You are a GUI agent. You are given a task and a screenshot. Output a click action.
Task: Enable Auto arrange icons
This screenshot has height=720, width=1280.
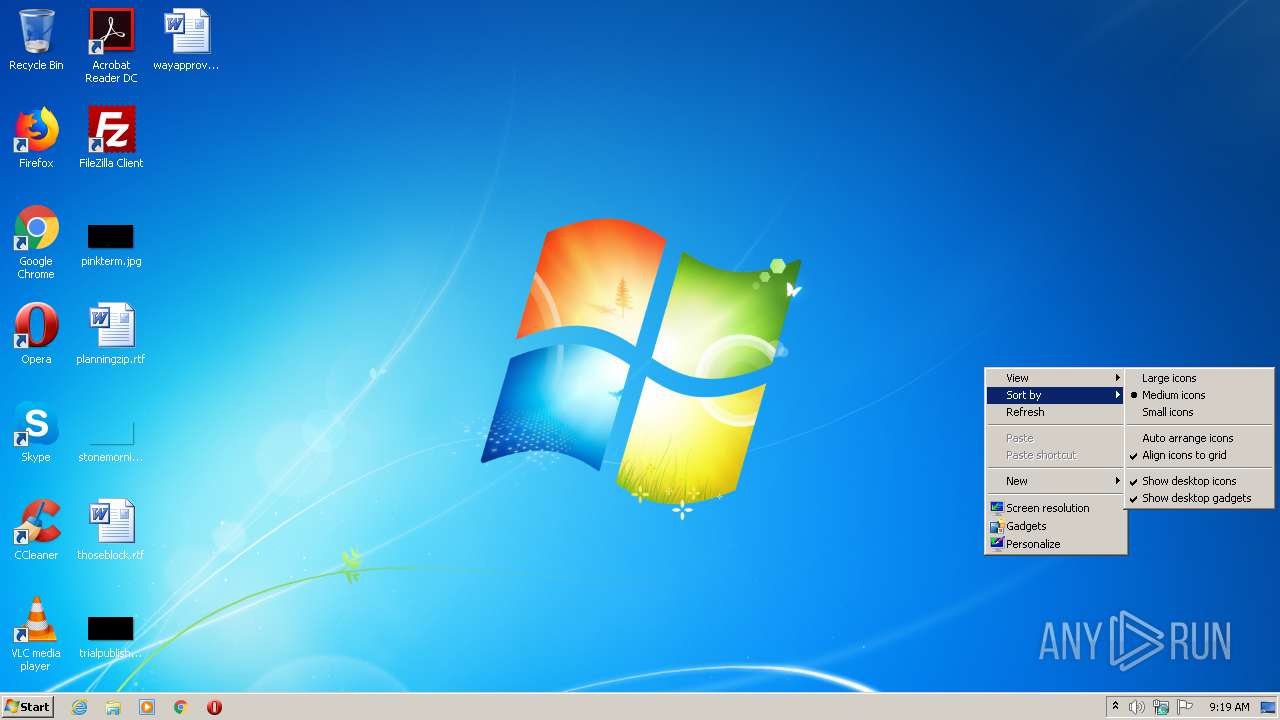pos(1199,438)
